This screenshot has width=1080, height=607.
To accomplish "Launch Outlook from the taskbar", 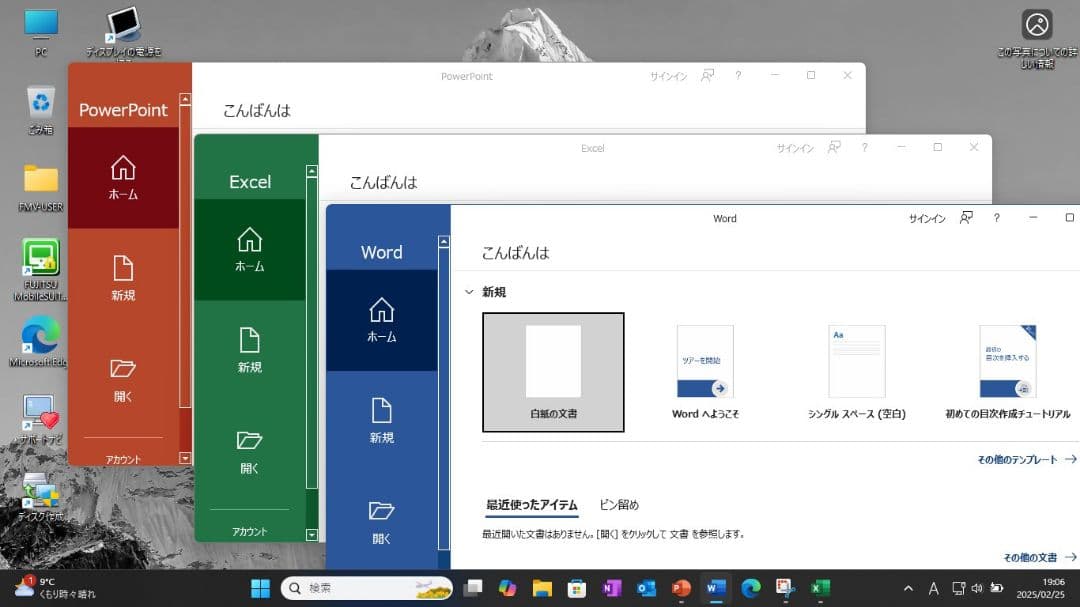I will [x=646, y=588].
